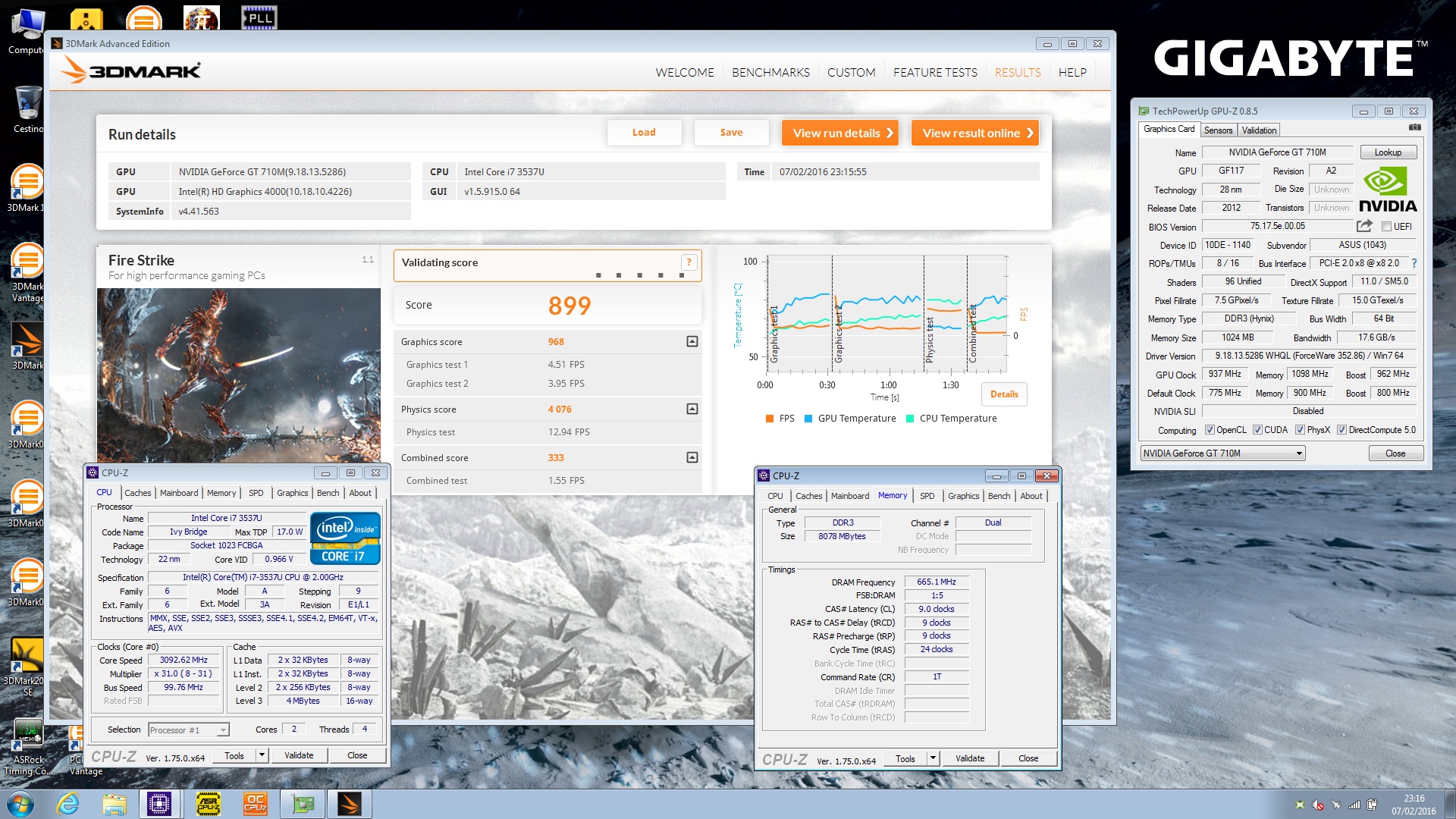Switch to CPU-Z from the taskbar
Screen dimensions: 1456x819
click(x=159, y=804)
